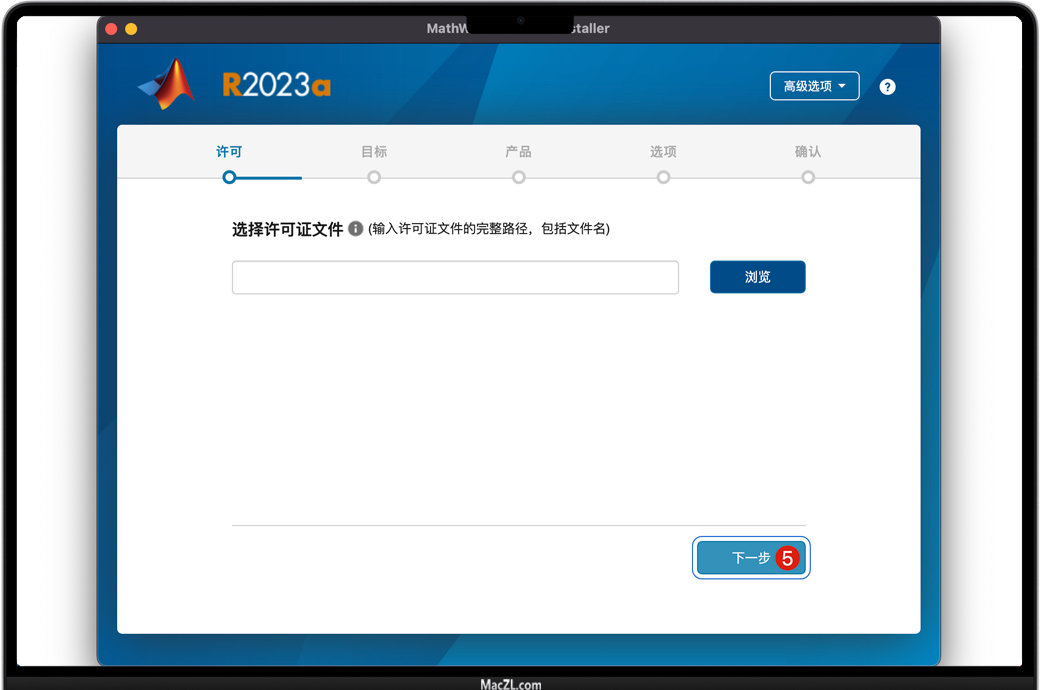The width and height of the screenshot is (1040, 690).
Task: Open the 选项 step tab label
Action: click(663, 152)
